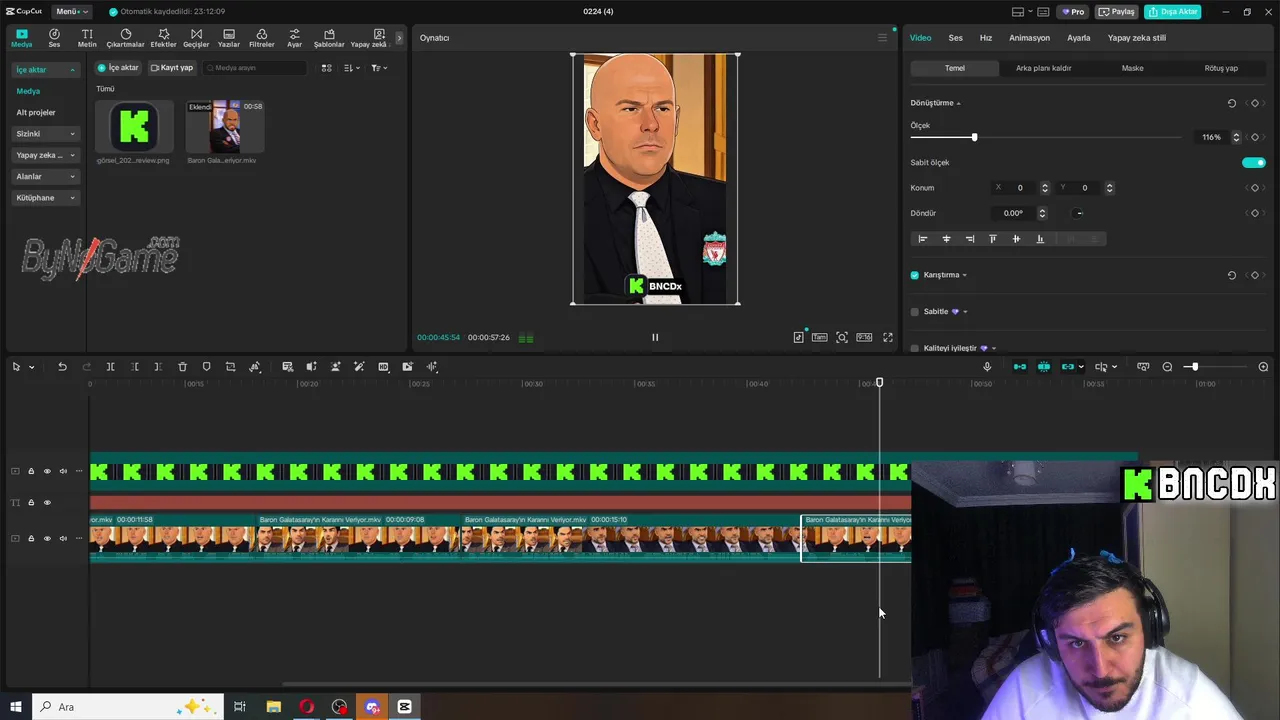Image resolution: width=1280 pixels, height=720 pixels.
Task: Click the shield marker icon in timeline toolbar
Action: pyautogui.click(x=206, y=367)
